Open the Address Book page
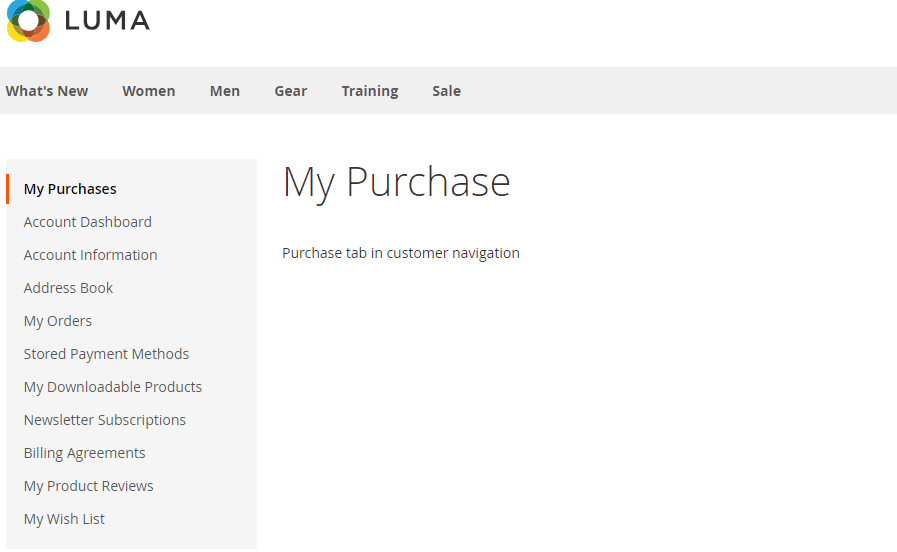The image size is (897, 552). (68, 288)
